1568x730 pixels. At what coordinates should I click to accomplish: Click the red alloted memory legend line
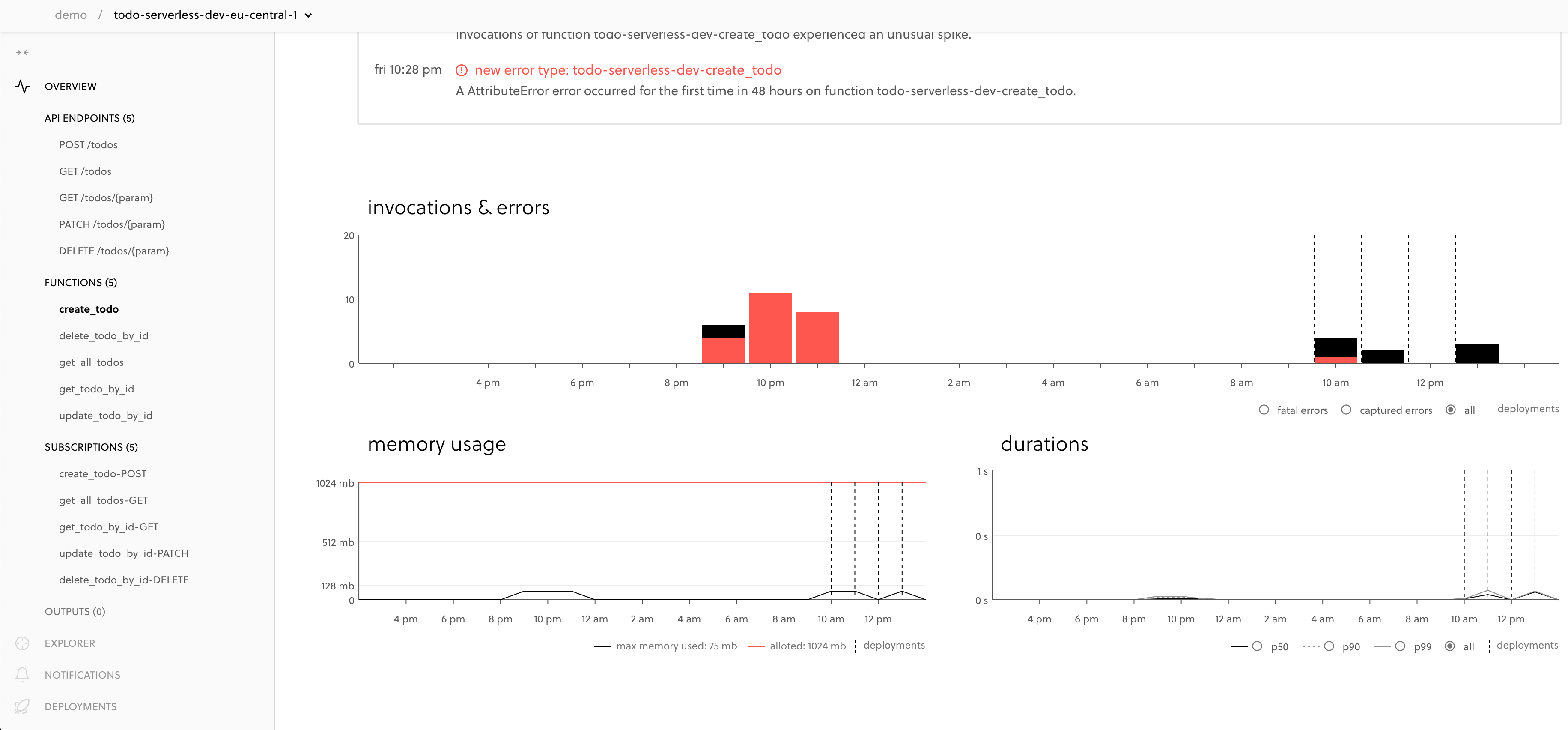[755, 646]
